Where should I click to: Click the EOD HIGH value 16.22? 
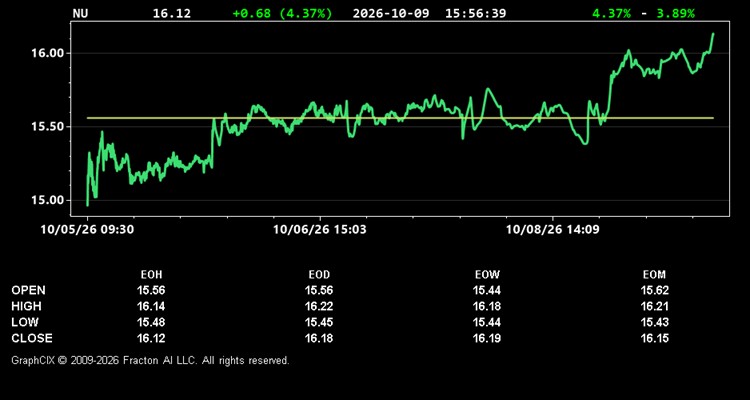[319, 306]
